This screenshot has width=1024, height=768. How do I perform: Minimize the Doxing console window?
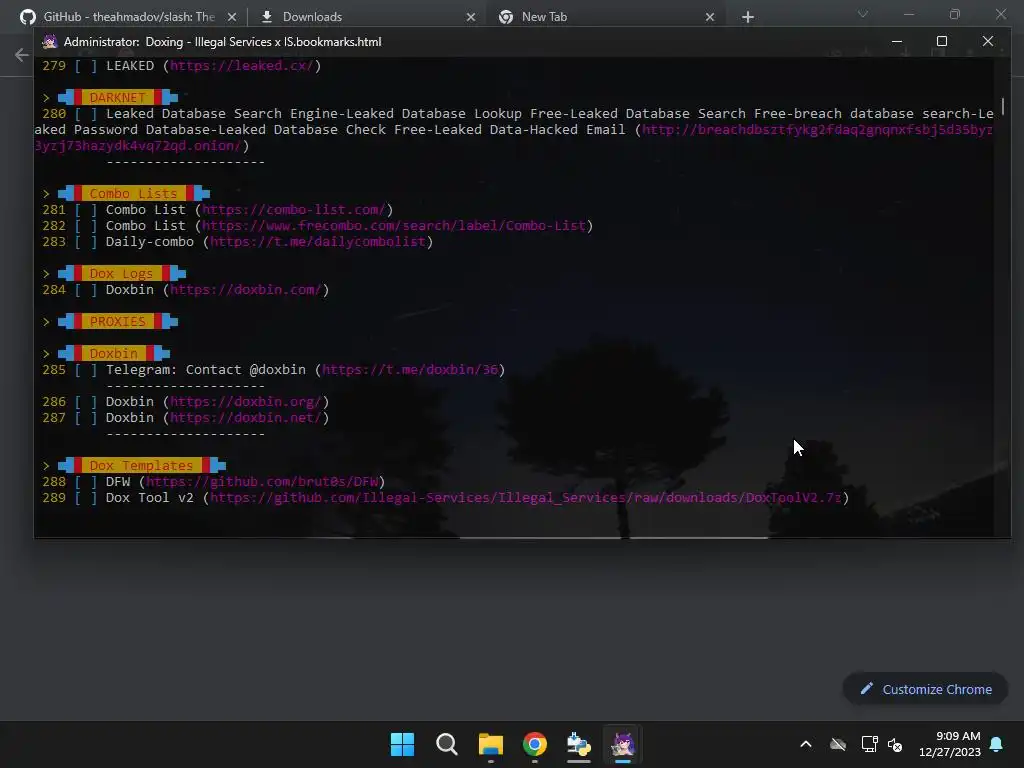pos(897,41)
